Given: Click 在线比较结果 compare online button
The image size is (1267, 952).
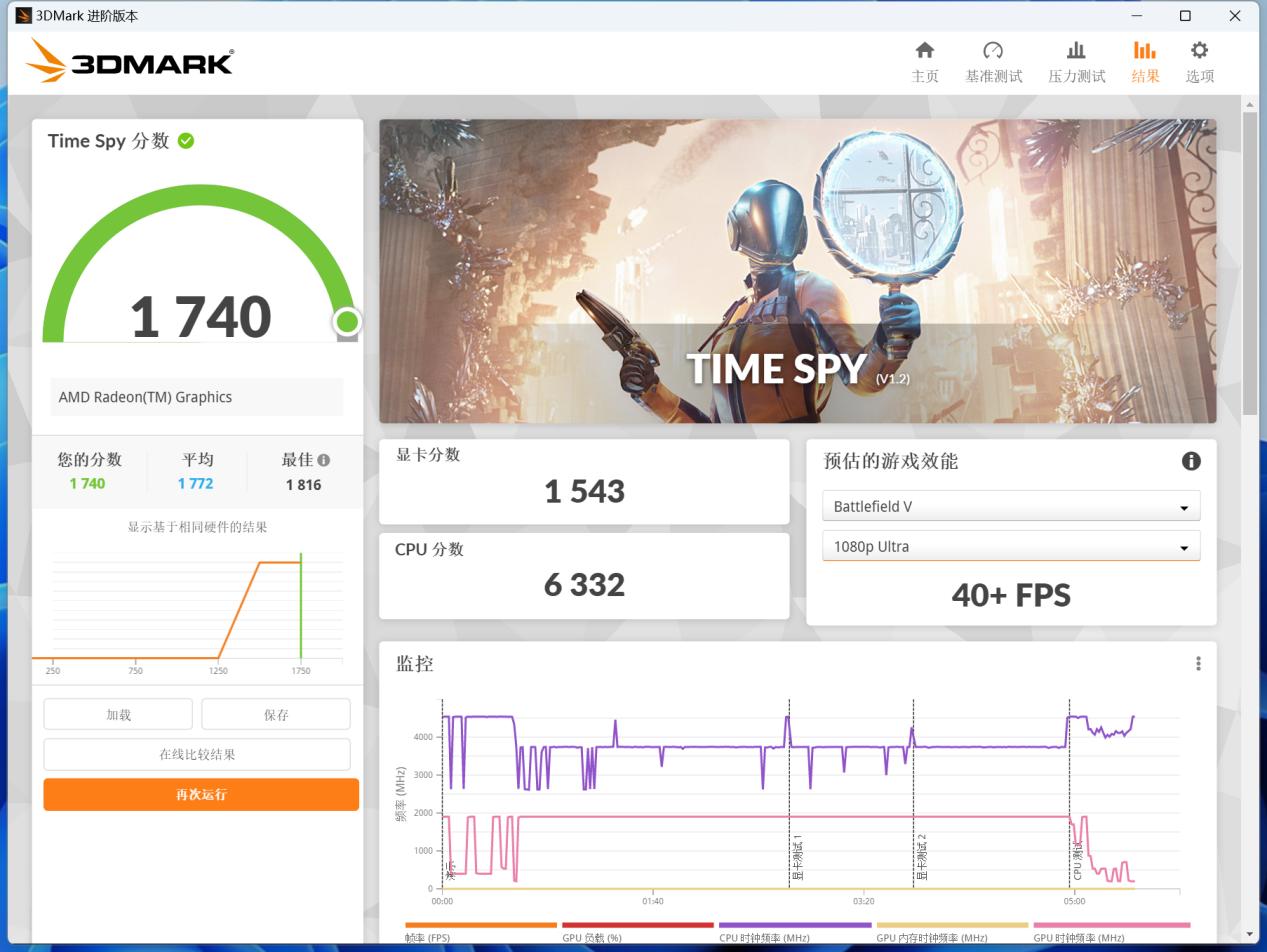Looking at the screenshot, I should (x=197, y=755).
